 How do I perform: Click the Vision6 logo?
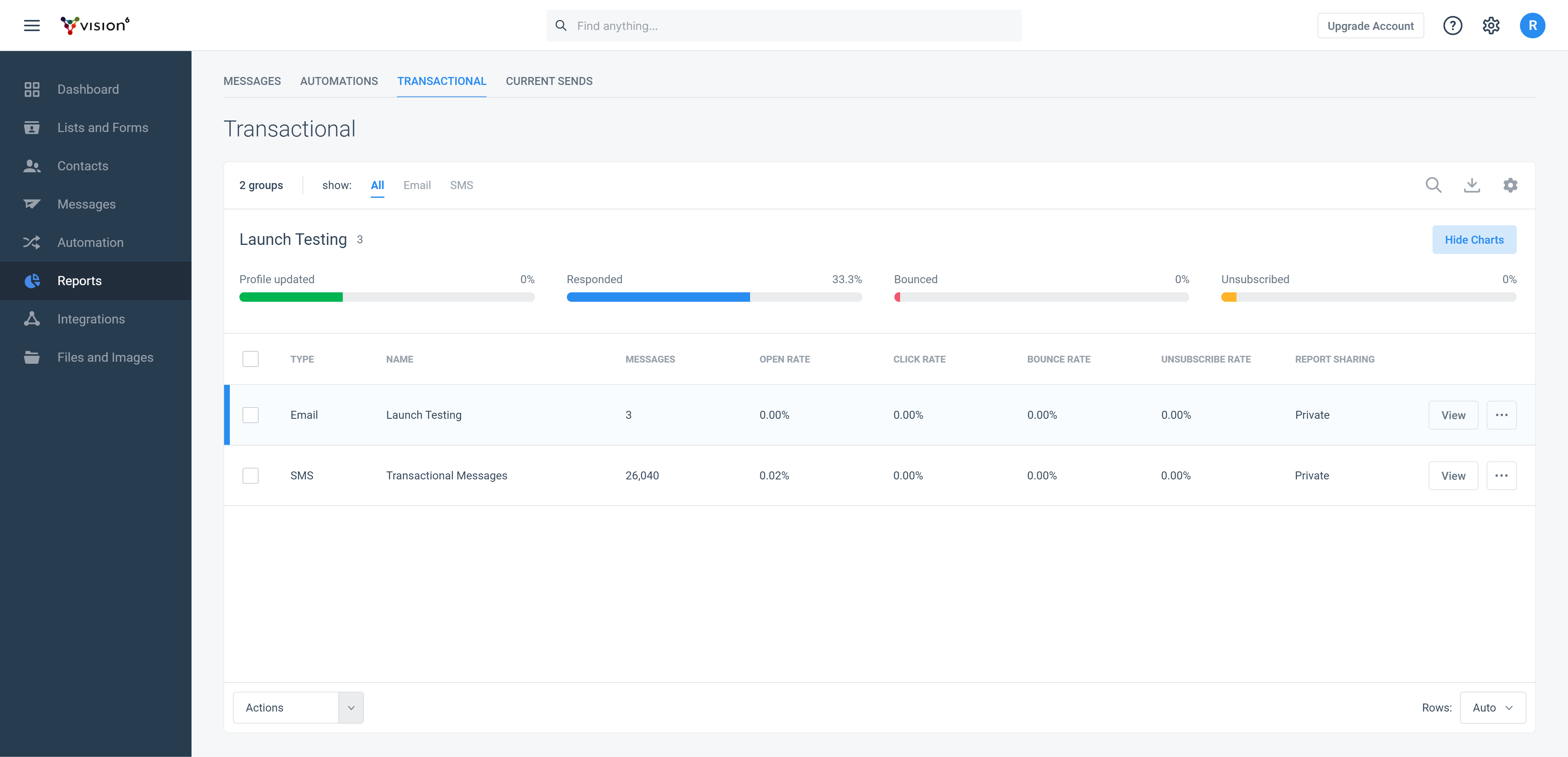pos(95,26)
